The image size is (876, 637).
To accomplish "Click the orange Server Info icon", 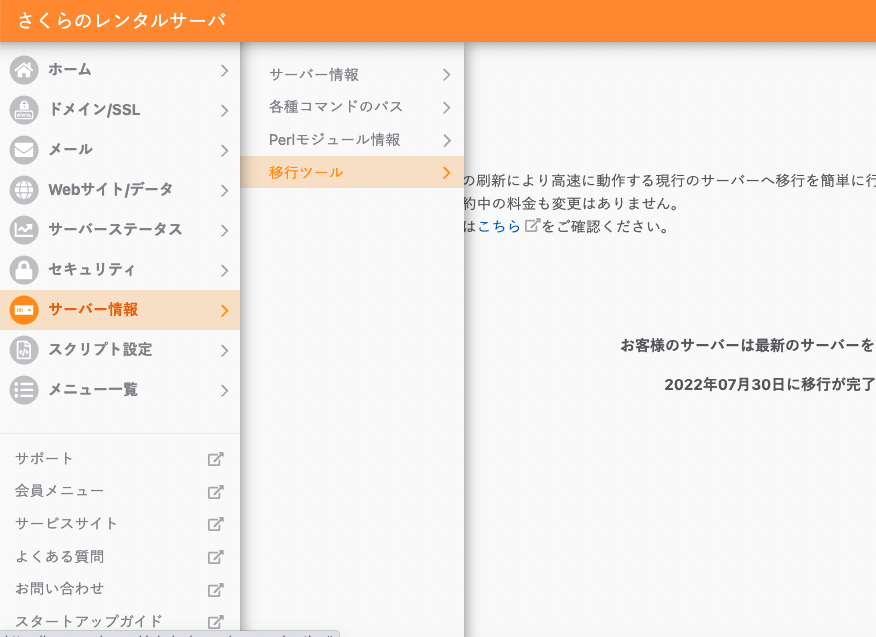I will point(24,310).
